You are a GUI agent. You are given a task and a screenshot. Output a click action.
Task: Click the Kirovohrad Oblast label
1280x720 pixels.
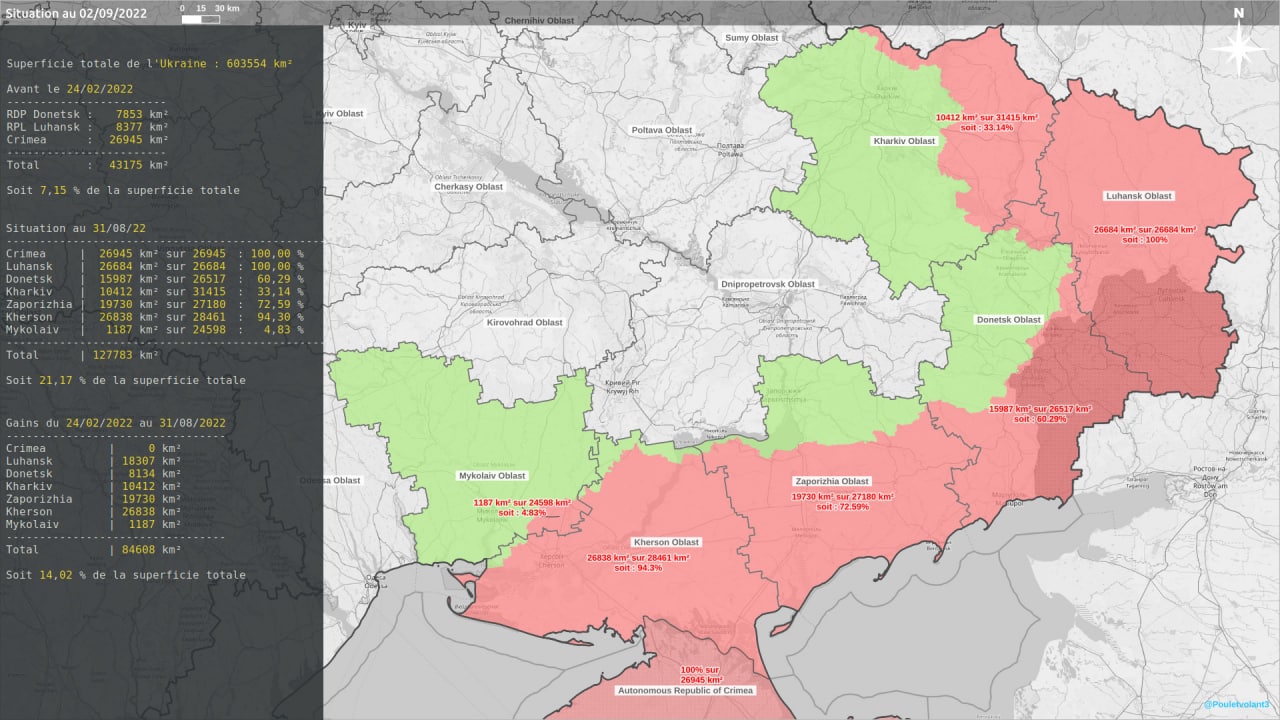pyautogui.click(x=524, y=323)
